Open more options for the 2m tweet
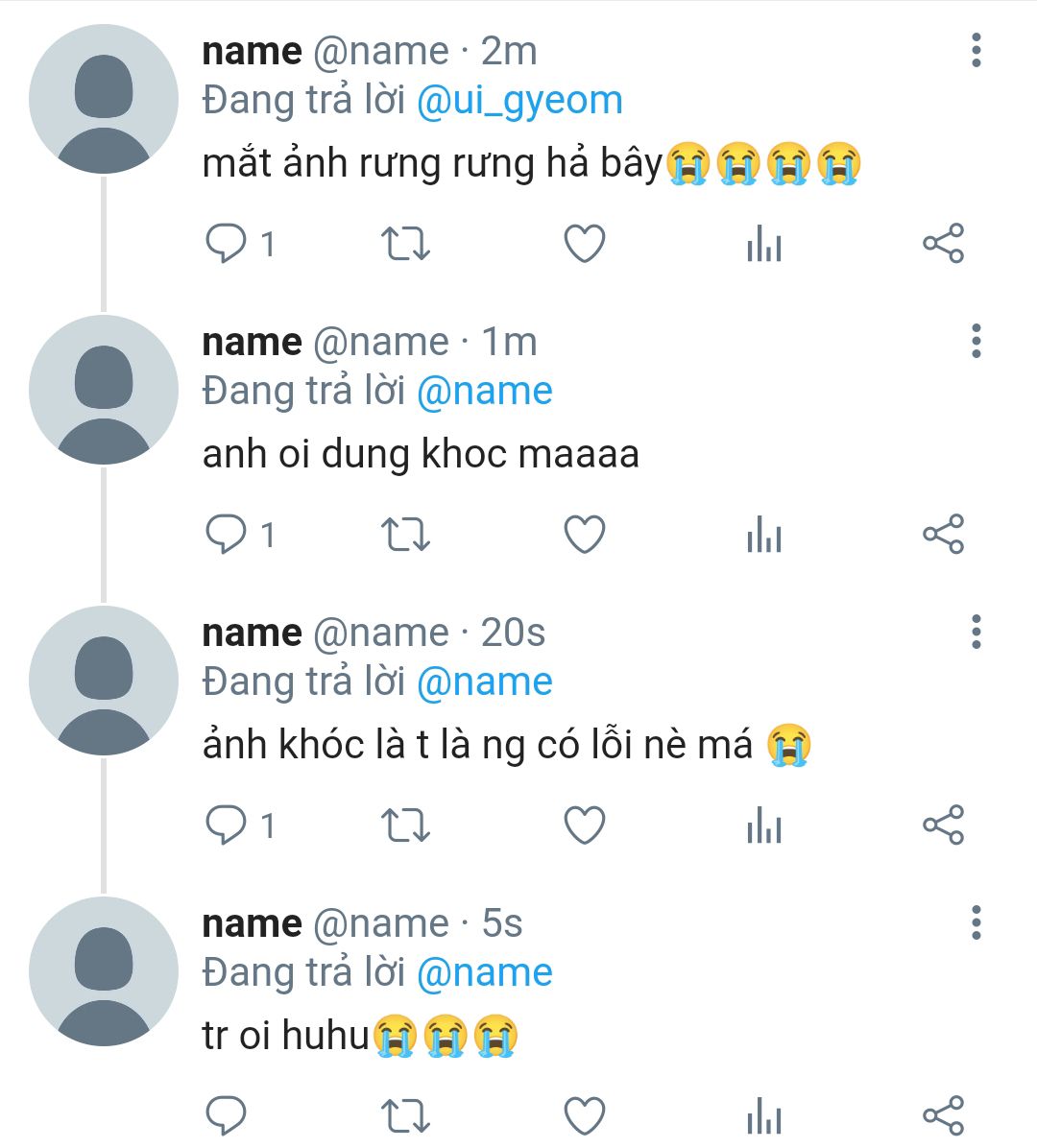Image resolution: width=1037 pixels, height=1148 pixels. point(976,51)
